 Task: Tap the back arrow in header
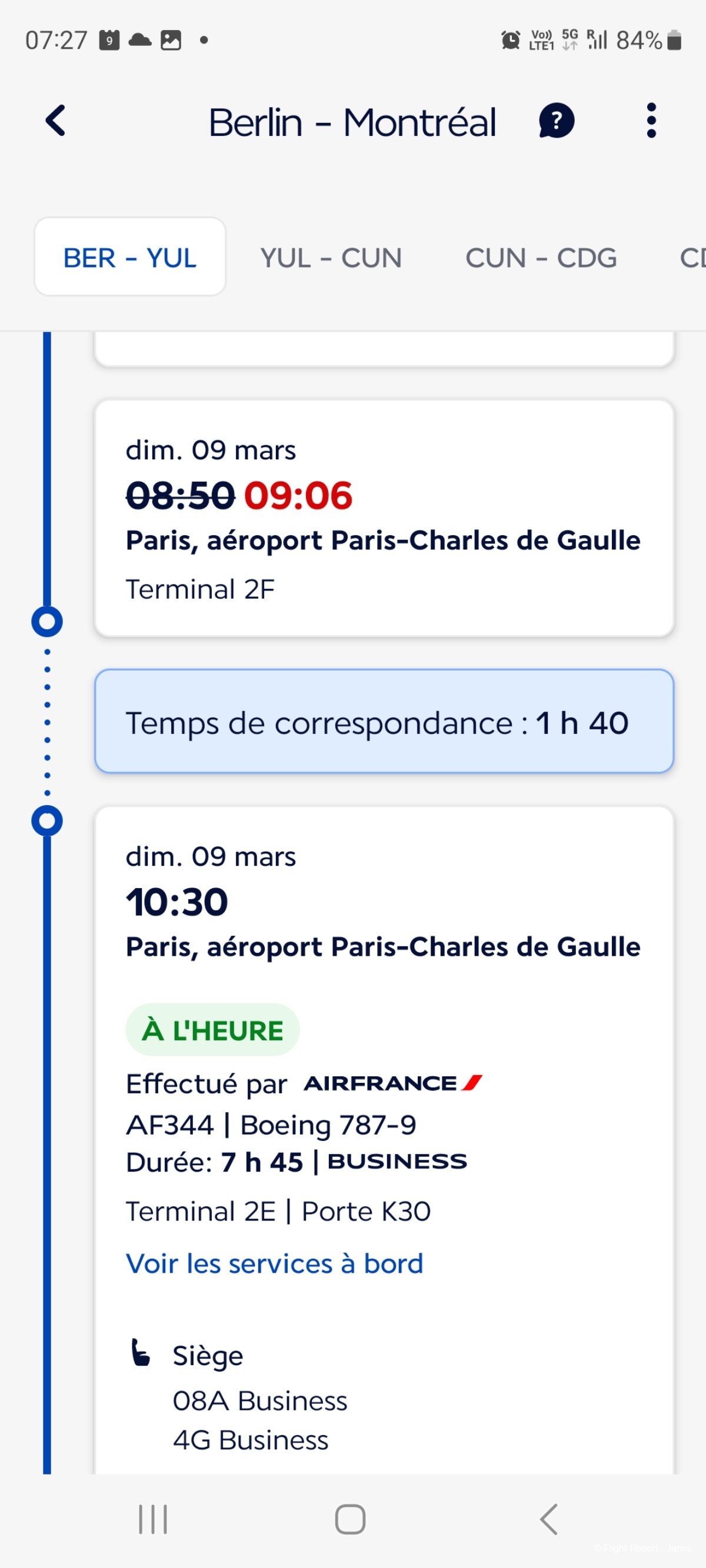55,121
